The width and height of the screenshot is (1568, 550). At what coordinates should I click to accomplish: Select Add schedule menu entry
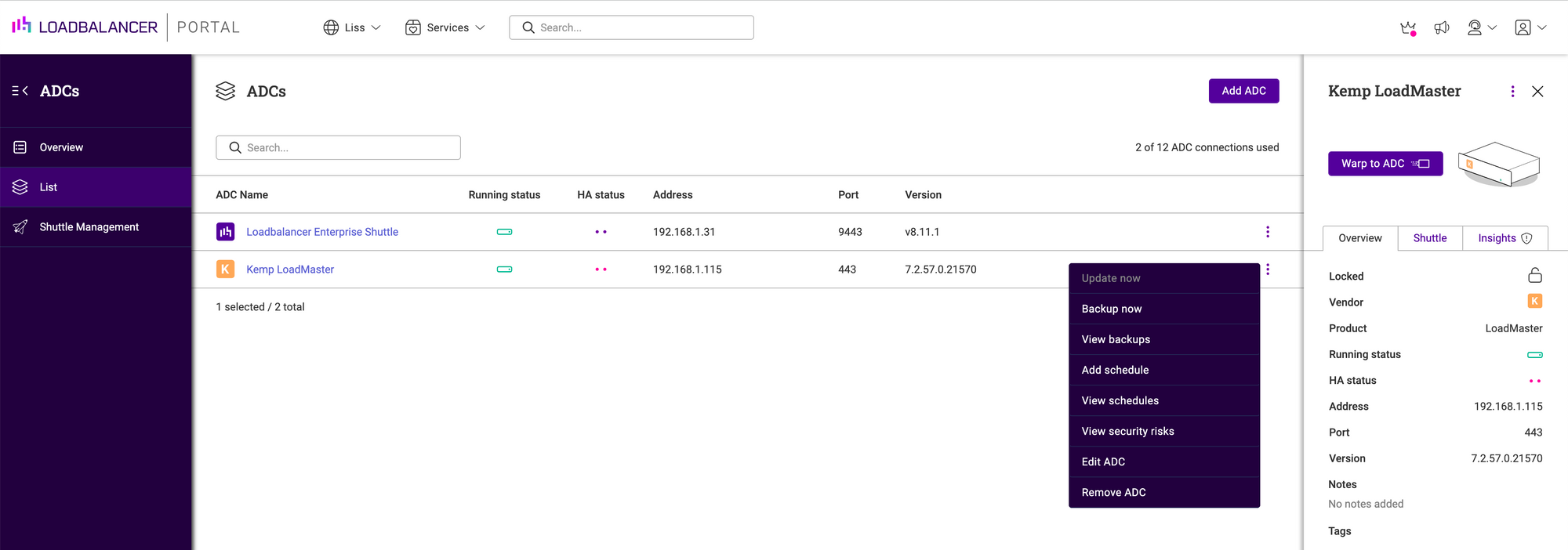pos(1164,370)
